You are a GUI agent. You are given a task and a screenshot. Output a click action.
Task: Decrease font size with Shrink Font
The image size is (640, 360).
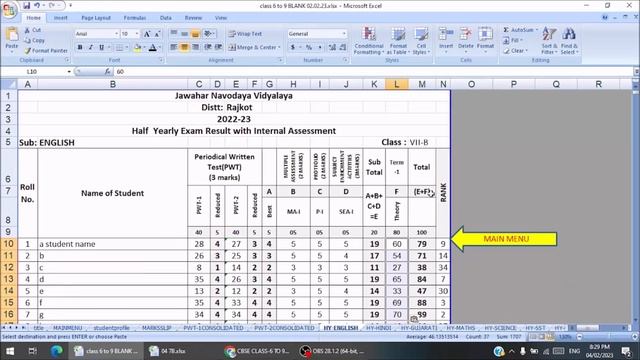tap(157, 34)
